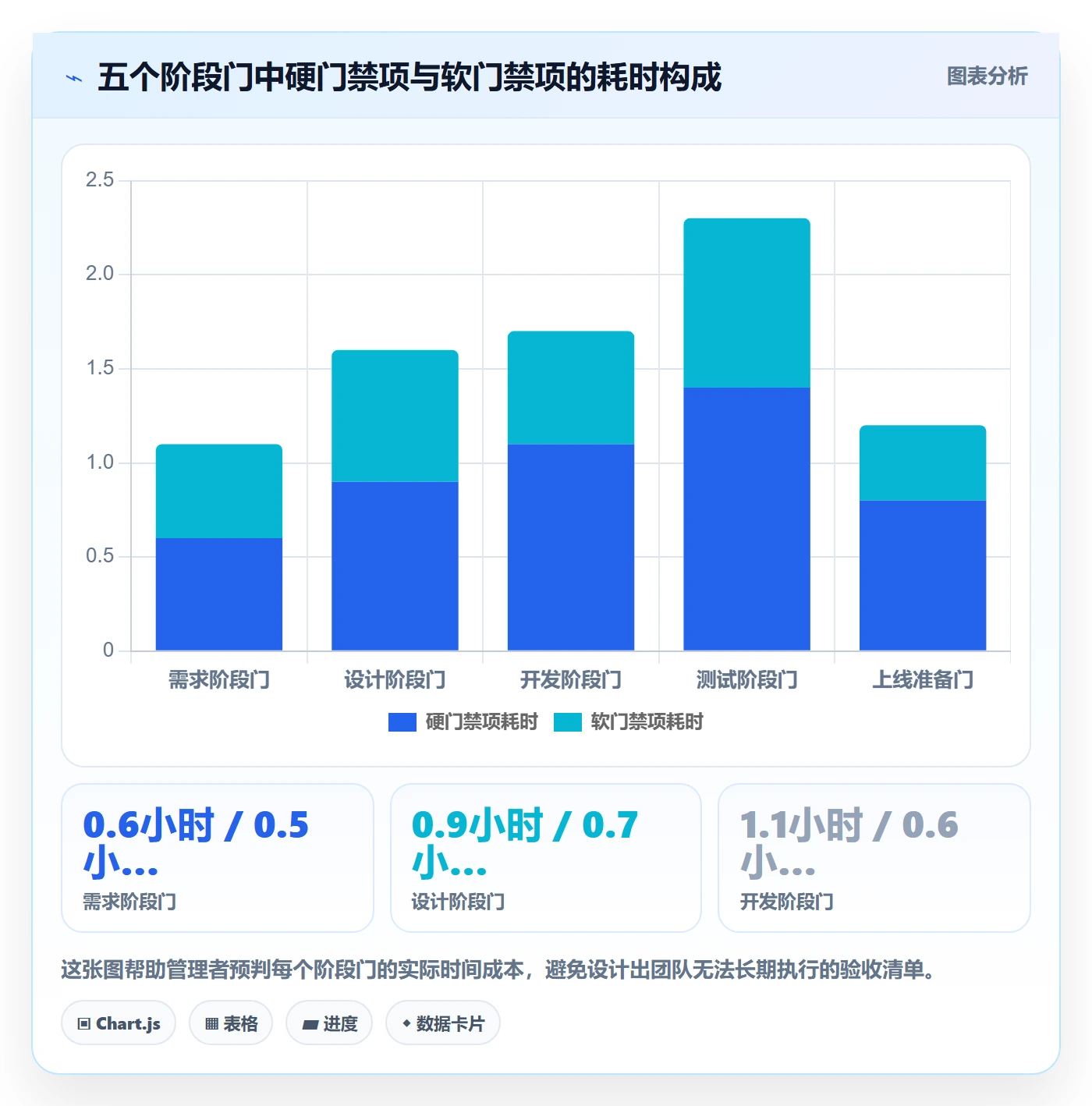1092x1106 pixels.
Task: Click the dark blue bar for 测试阶段门
Action: (747, 519)
